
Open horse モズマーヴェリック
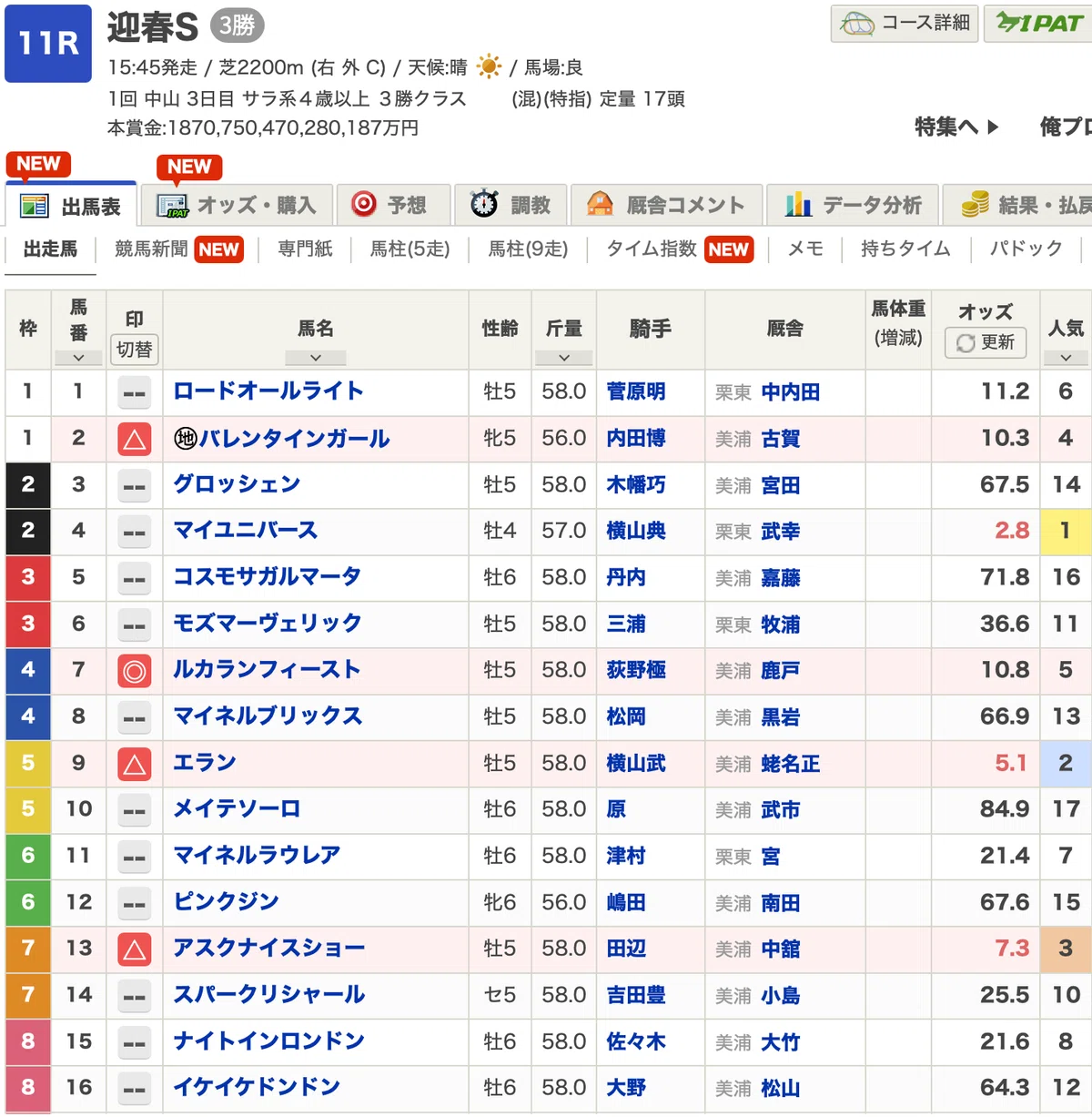(x=267, y=623)
